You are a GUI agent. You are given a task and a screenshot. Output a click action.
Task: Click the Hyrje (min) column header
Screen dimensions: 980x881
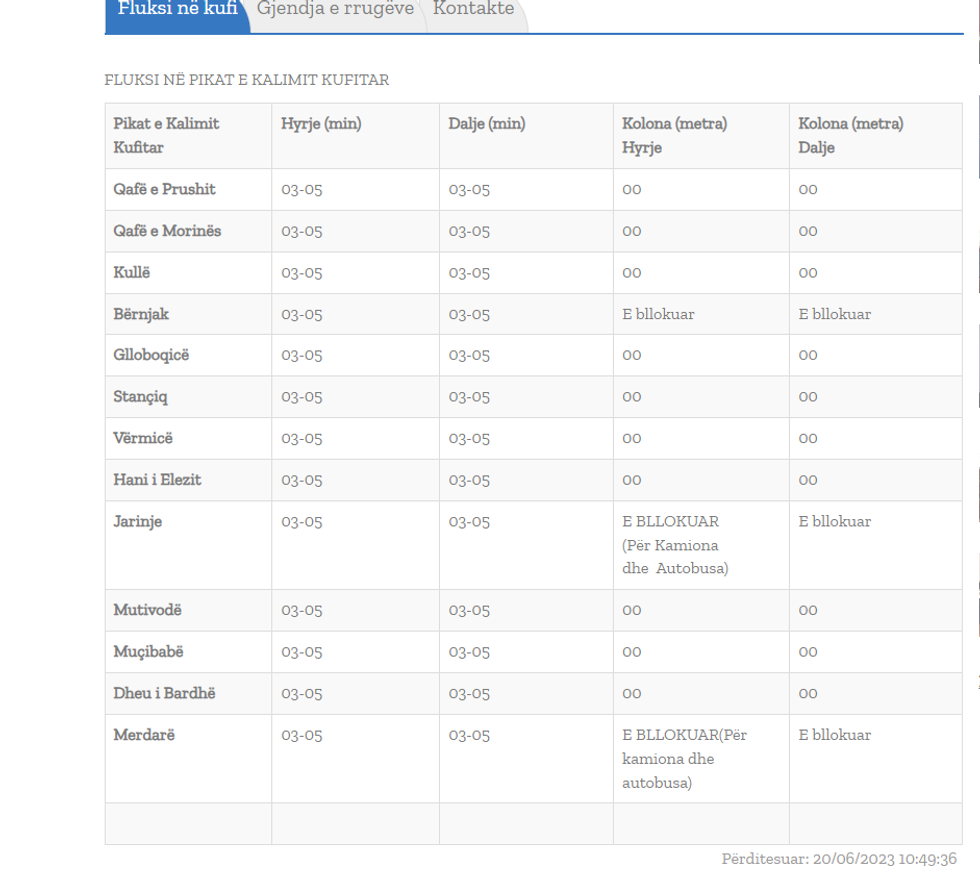click(321, 124)
